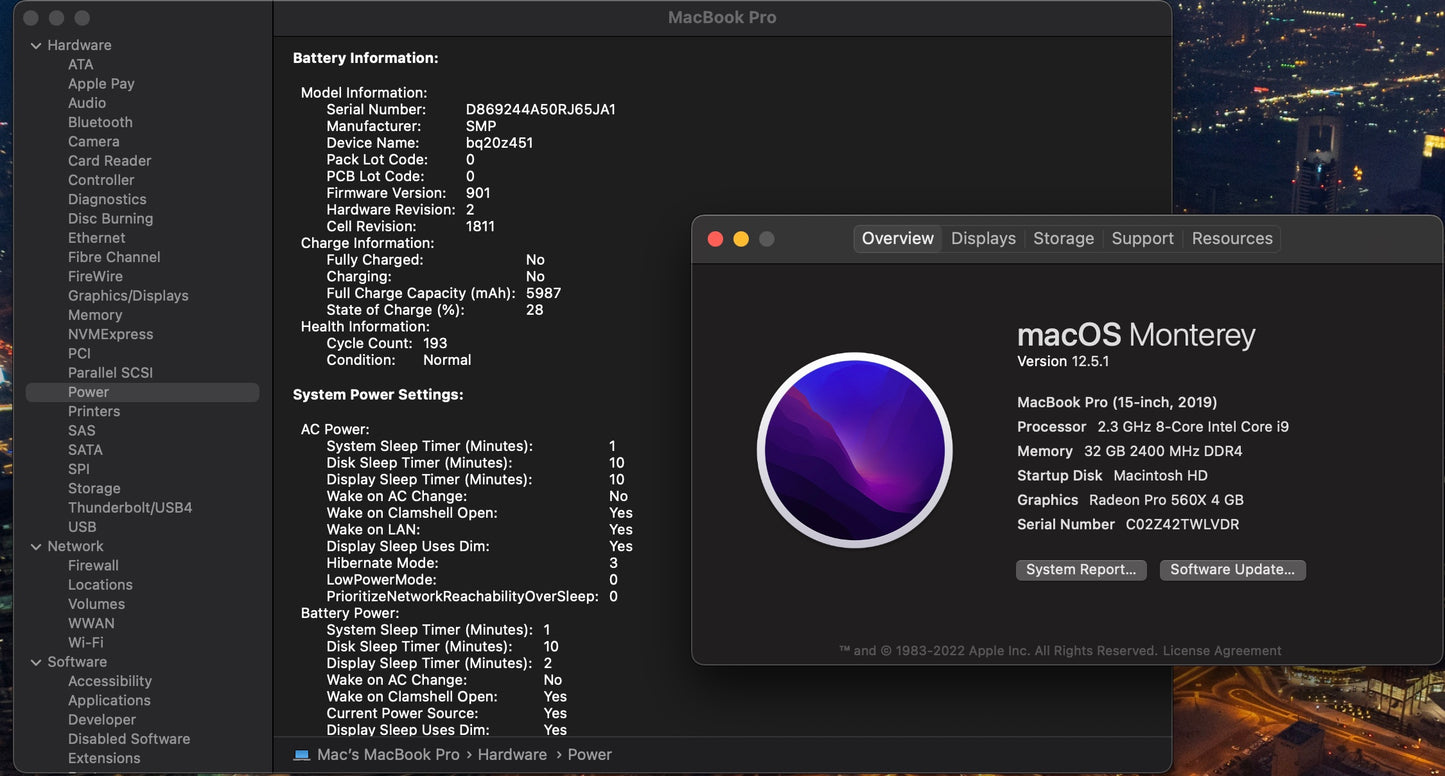
Task: Open the Storage tab
Action: tap(1063, 239)
